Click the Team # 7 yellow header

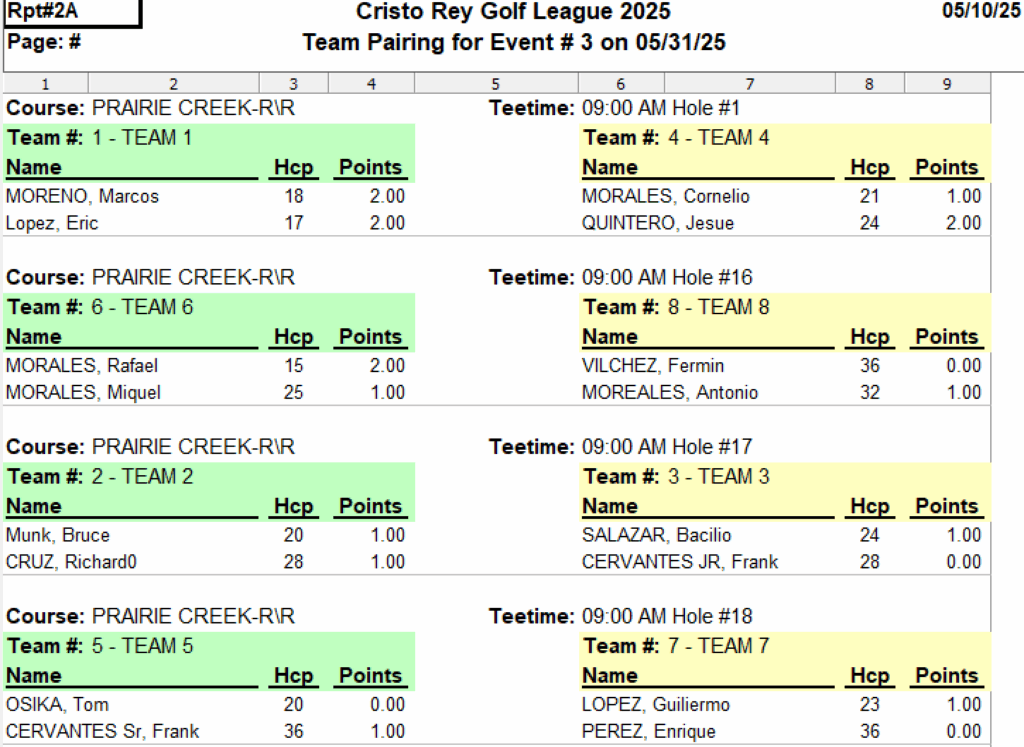[x=785, y=646]
